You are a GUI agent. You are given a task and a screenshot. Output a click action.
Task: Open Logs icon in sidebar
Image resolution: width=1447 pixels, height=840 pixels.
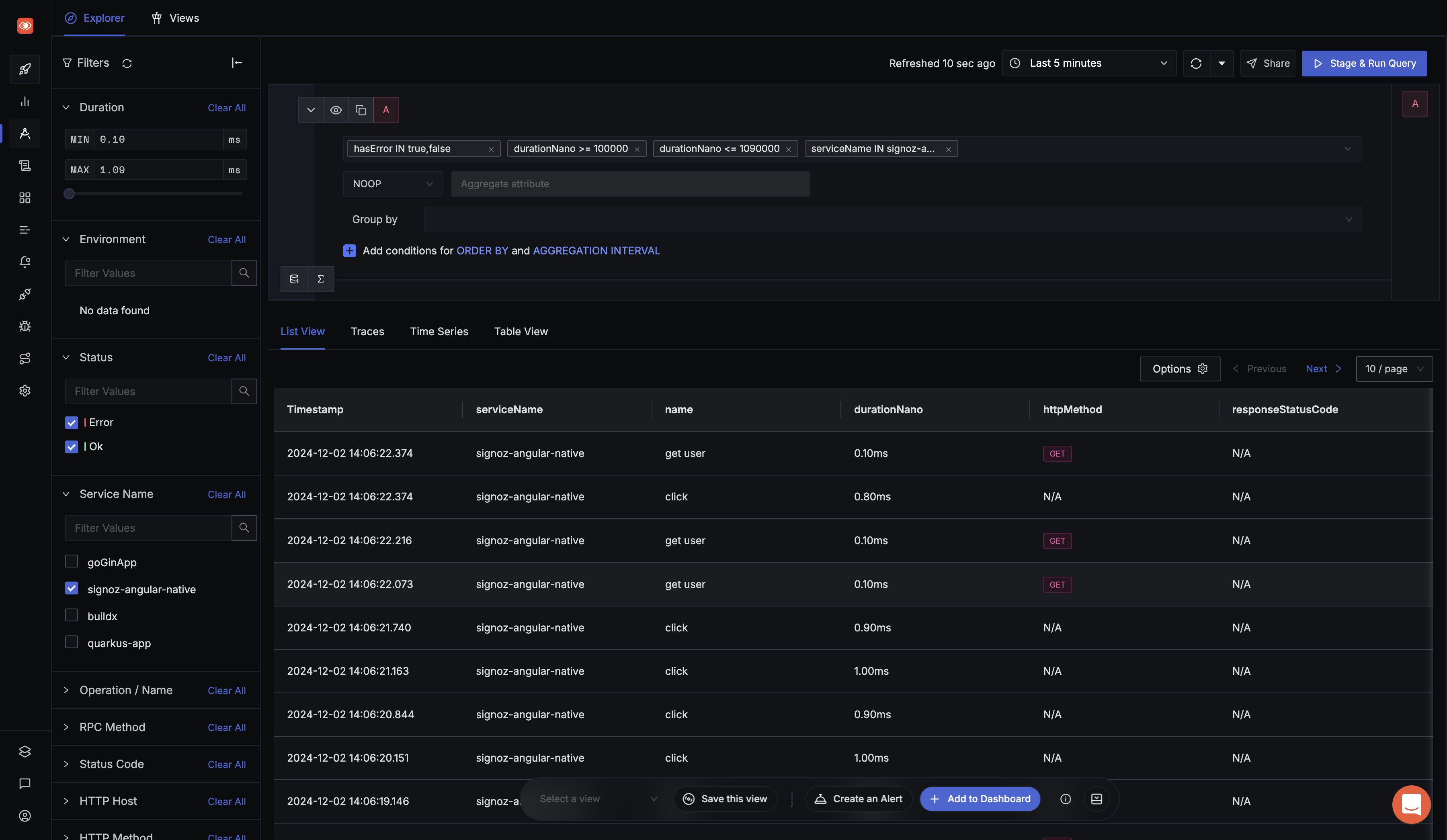(x=25, y=166)
